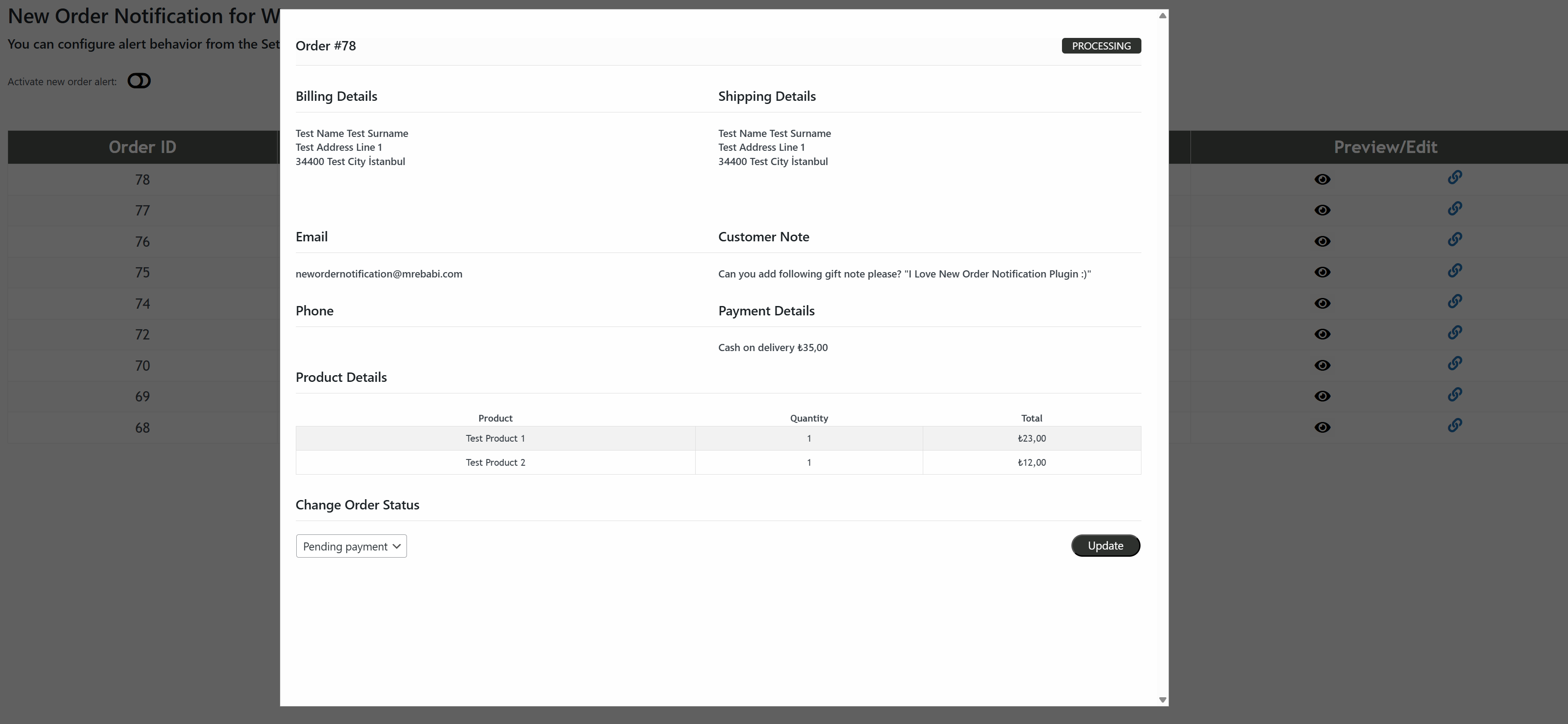Preview order 78 with the eye icon

(1323, 179)
